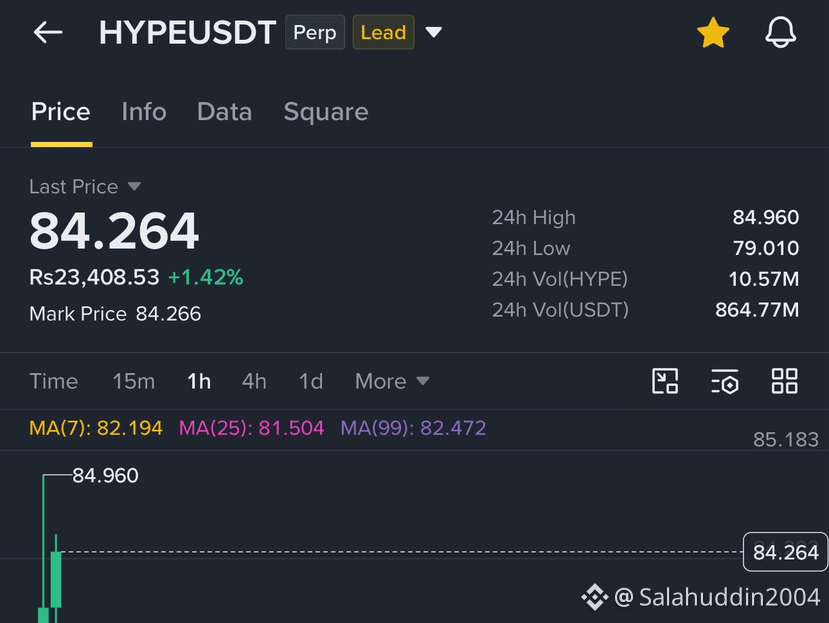Screen dimensions: 829x623
Task: Tap the large 84.264 last price
Action: click(114, 231)
